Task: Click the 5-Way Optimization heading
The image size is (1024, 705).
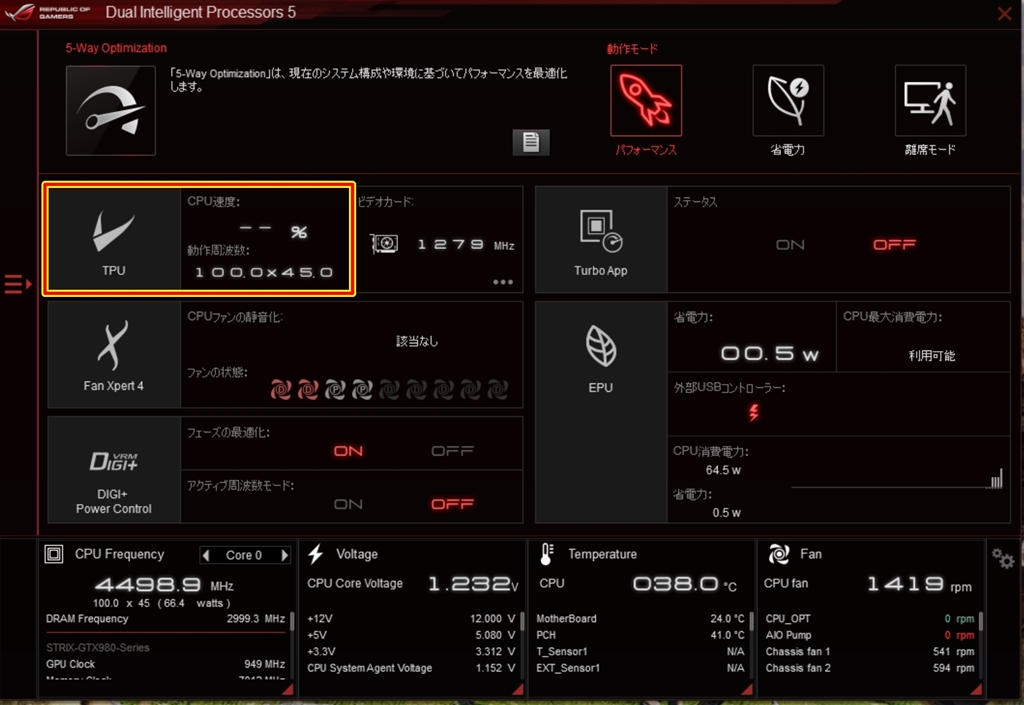Action: coord(116,48)
